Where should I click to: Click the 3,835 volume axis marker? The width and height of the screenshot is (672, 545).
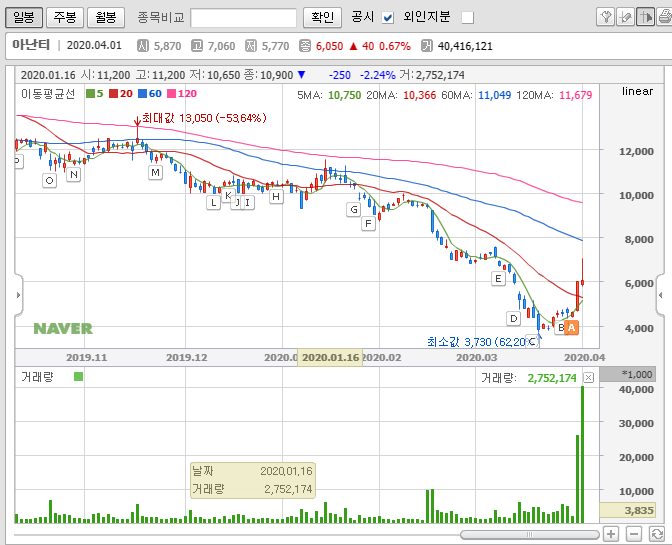627,510
